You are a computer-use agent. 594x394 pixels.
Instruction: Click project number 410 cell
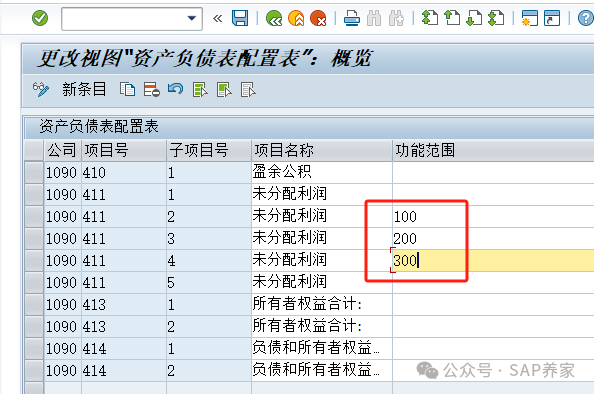point(124,172)
